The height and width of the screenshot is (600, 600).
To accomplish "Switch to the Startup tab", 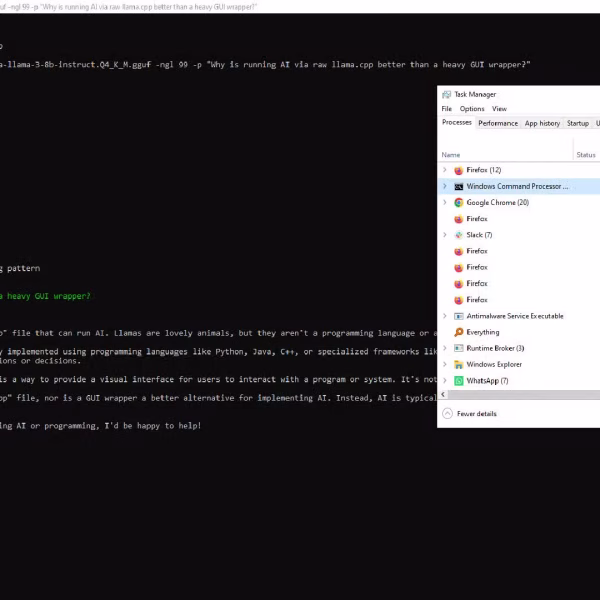I will (x=578, y=124).
